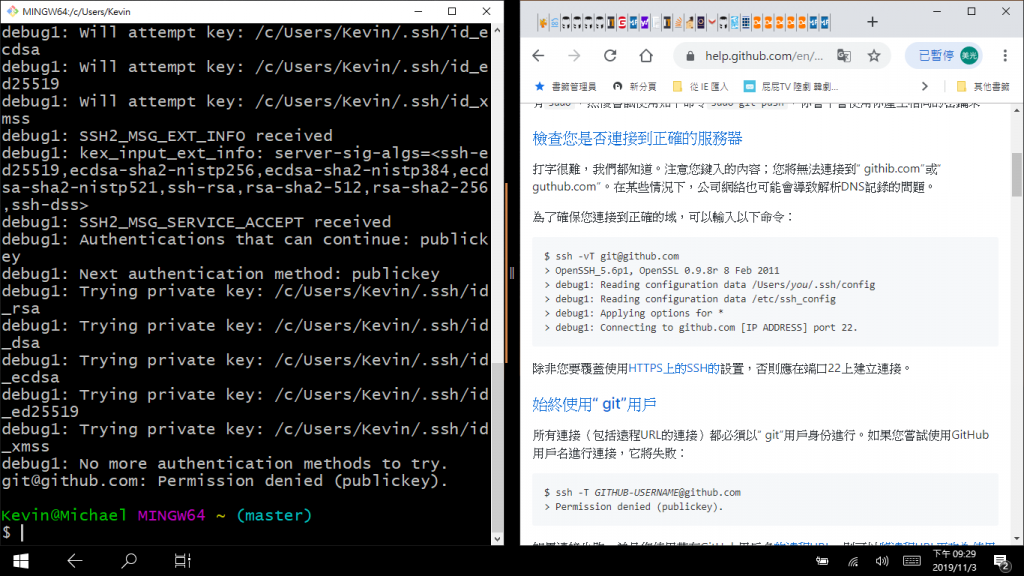Click the browser scrollbar down arrow
The width and height of the screenshot is (1024, 576).
[x=1017, y=539]
